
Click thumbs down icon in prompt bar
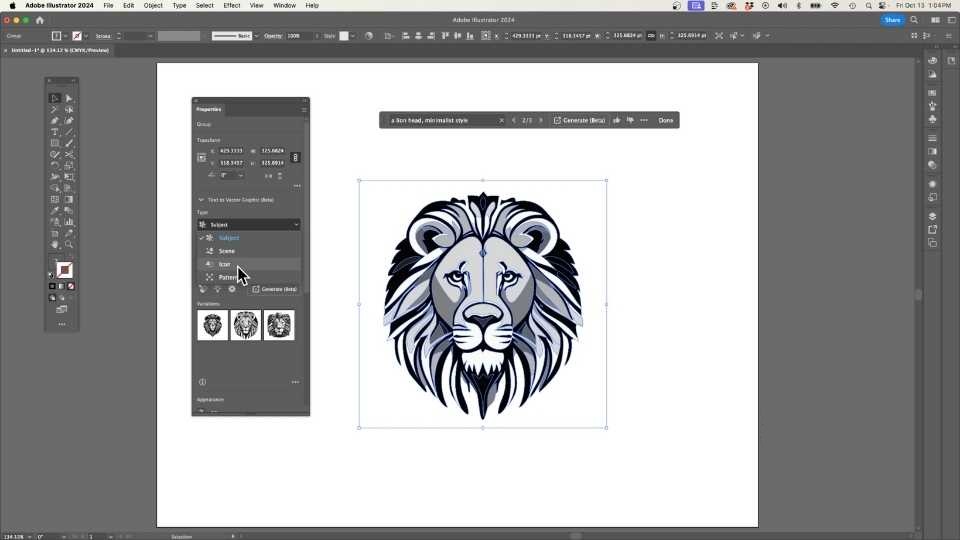[x=630, y=120]
